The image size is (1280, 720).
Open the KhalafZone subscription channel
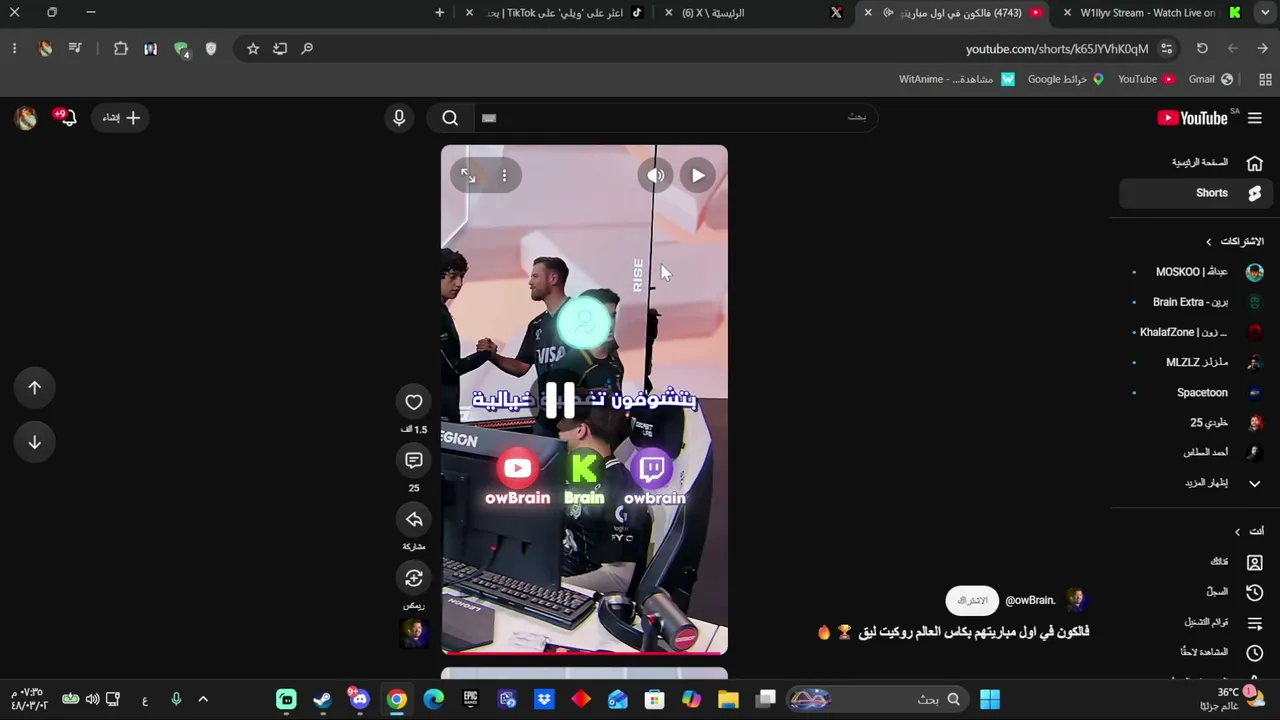click(1194, 332)
